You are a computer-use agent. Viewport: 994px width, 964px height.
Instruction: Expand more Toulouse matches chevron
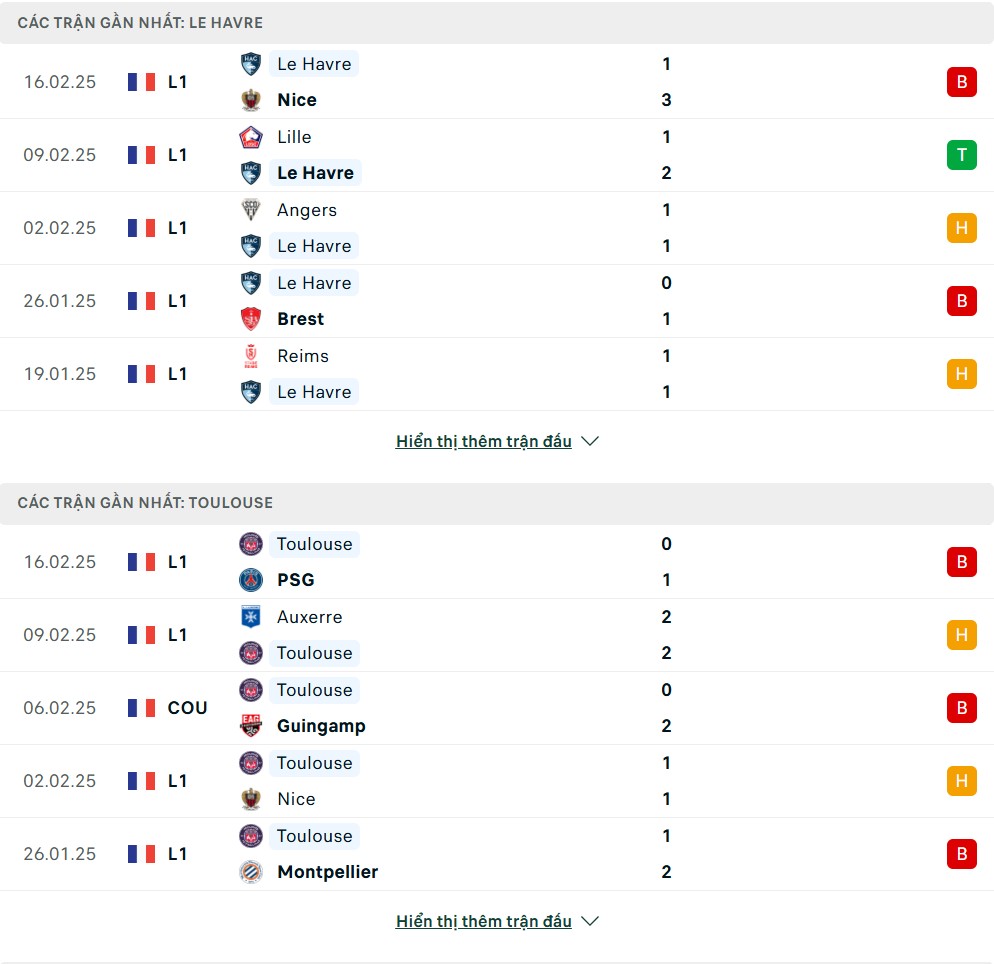(590, 921)
